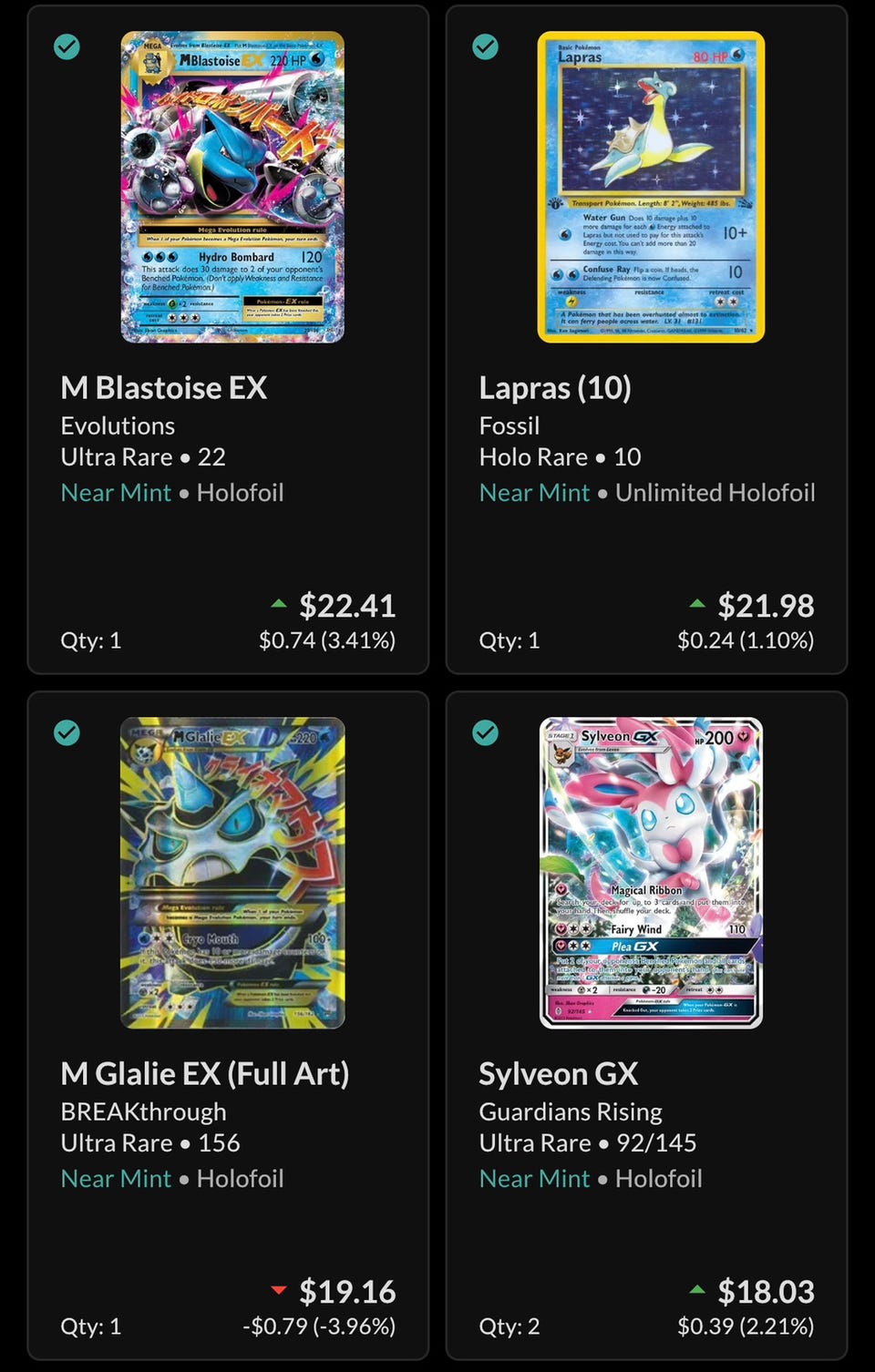The height and width of the screenshot is (1372, 875).
Task: Open the Lapras card image
Action: [x=651, y=187]
